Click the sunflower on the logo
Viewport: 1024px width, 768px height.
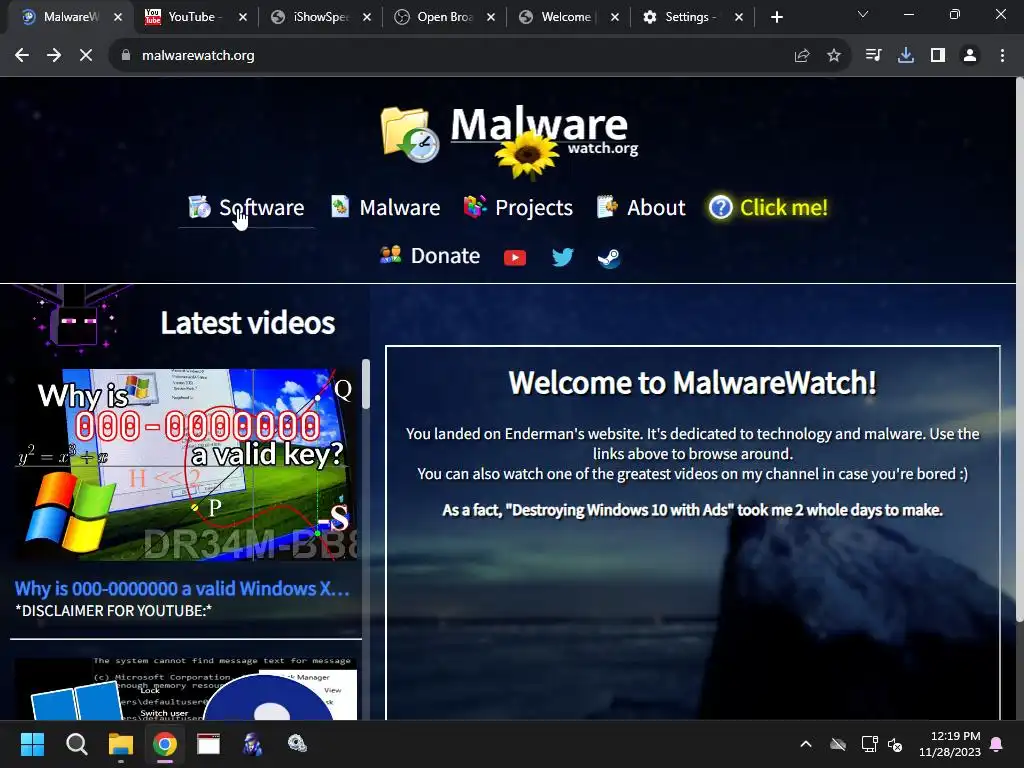click(x=527, y=154)
